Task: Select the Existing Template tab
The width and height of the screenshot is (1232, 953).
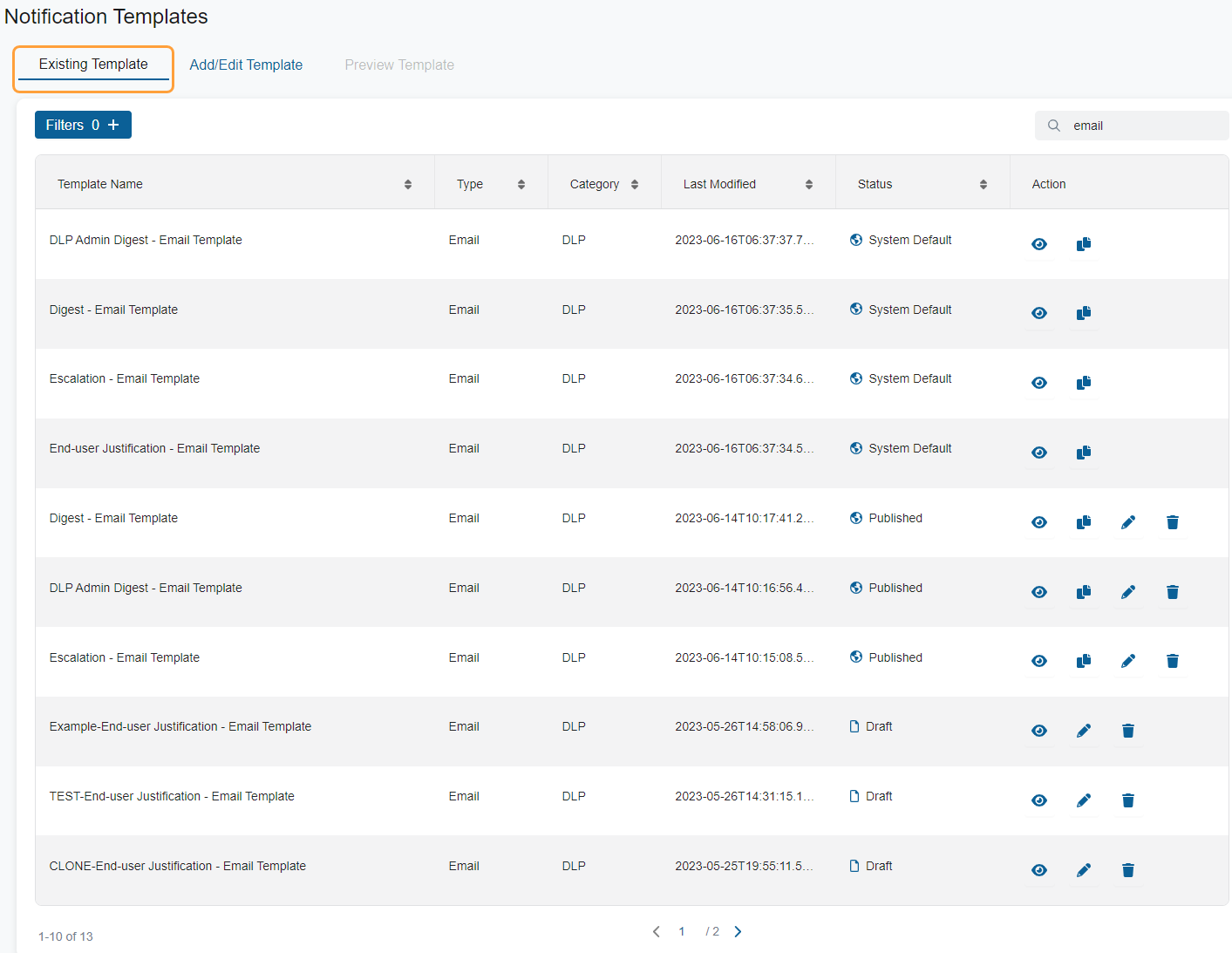Action: (x=93, y=65)
